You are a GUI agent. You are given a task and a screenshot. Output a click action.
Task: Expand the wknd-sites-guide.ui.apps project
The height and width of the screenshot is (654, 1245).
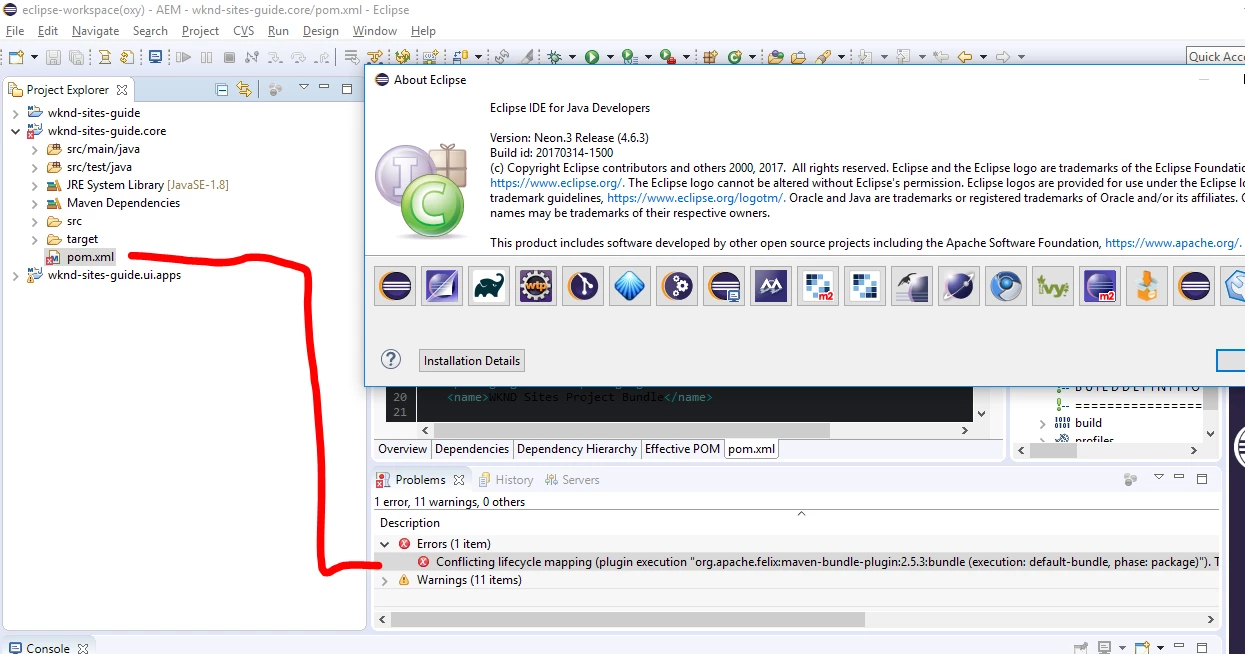coord(15,275)
